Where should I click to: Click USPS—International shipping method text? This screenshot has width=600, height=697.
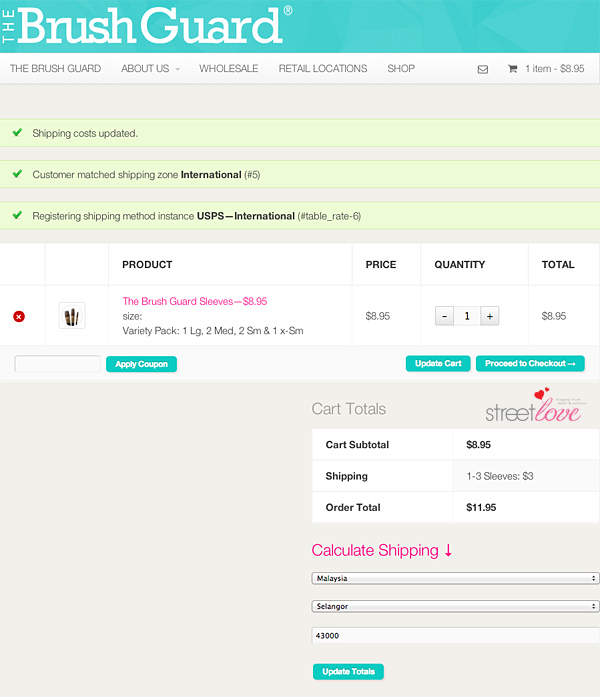click(x=246, y=216)
